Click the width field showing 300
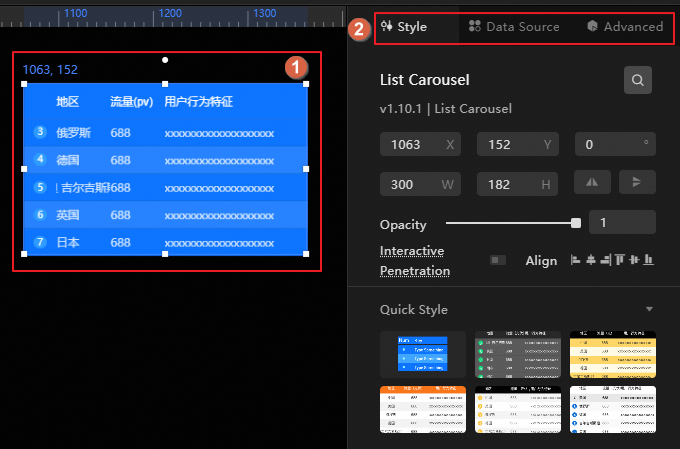This screenshot has width=680, height=449. (420, 184)
